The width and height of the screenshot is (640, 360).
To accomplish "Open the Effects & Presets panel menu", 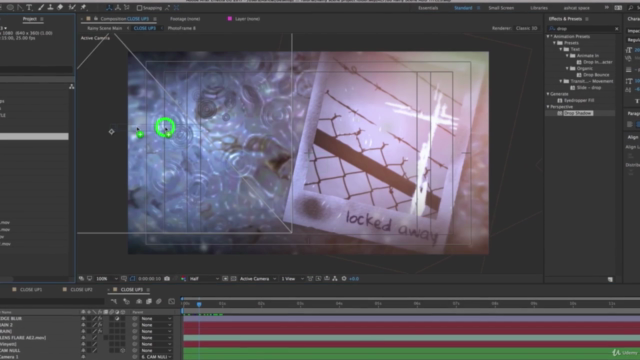I will point(587,19).
